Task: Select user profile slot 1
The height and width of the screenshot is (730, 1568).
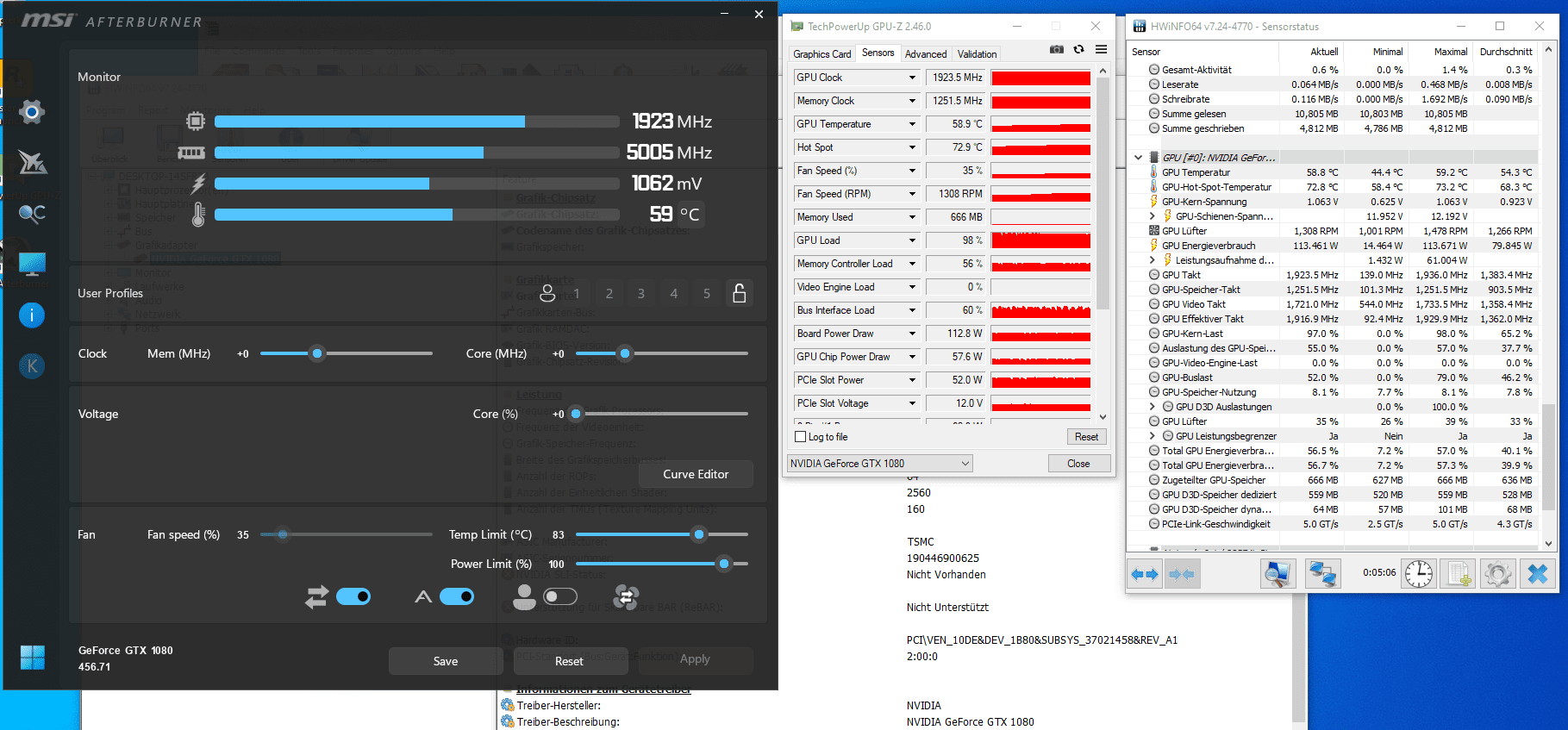Action: (x=577, y=294)
